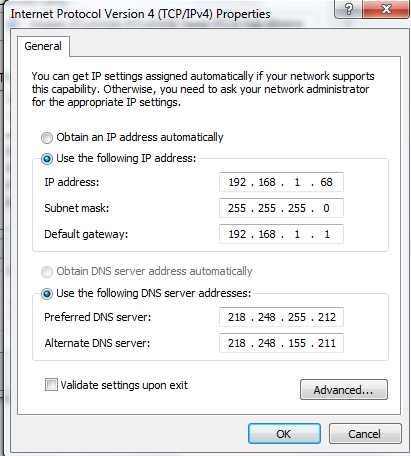Click the dialog title bar text

(140, 14)
